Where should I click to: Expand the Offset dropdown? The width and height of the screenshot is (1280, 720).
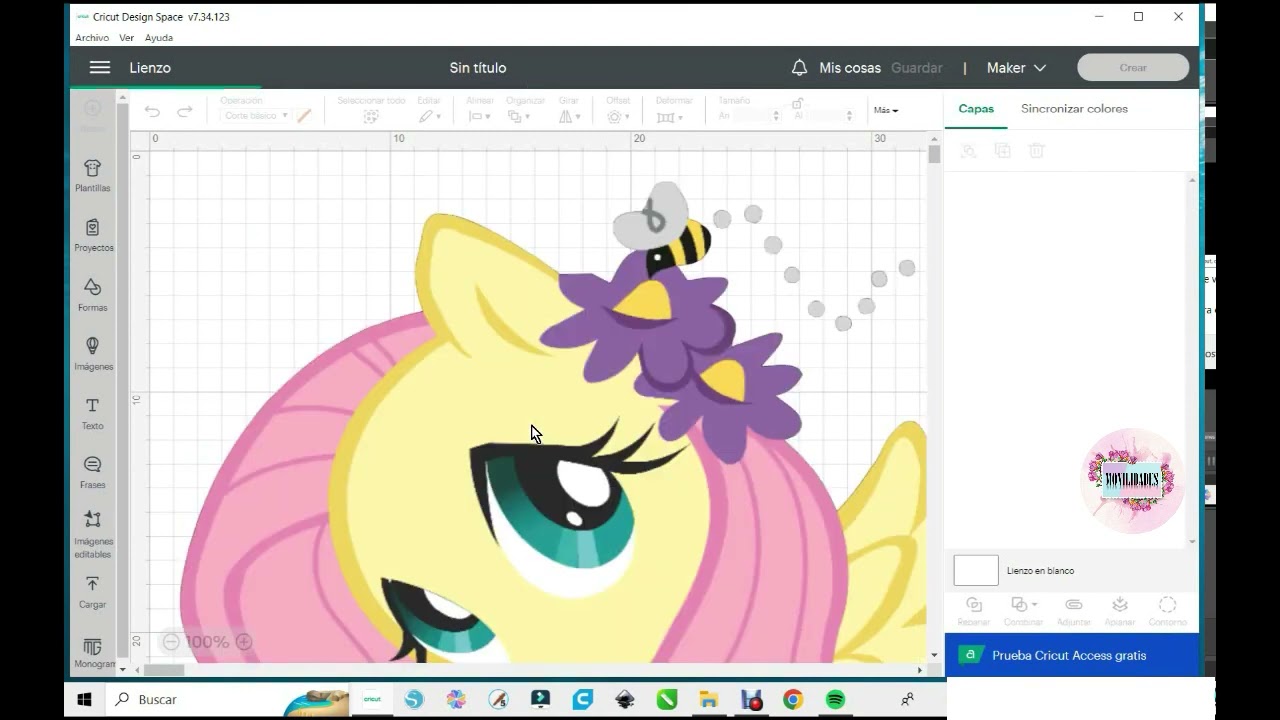click(x=618, y=116)
